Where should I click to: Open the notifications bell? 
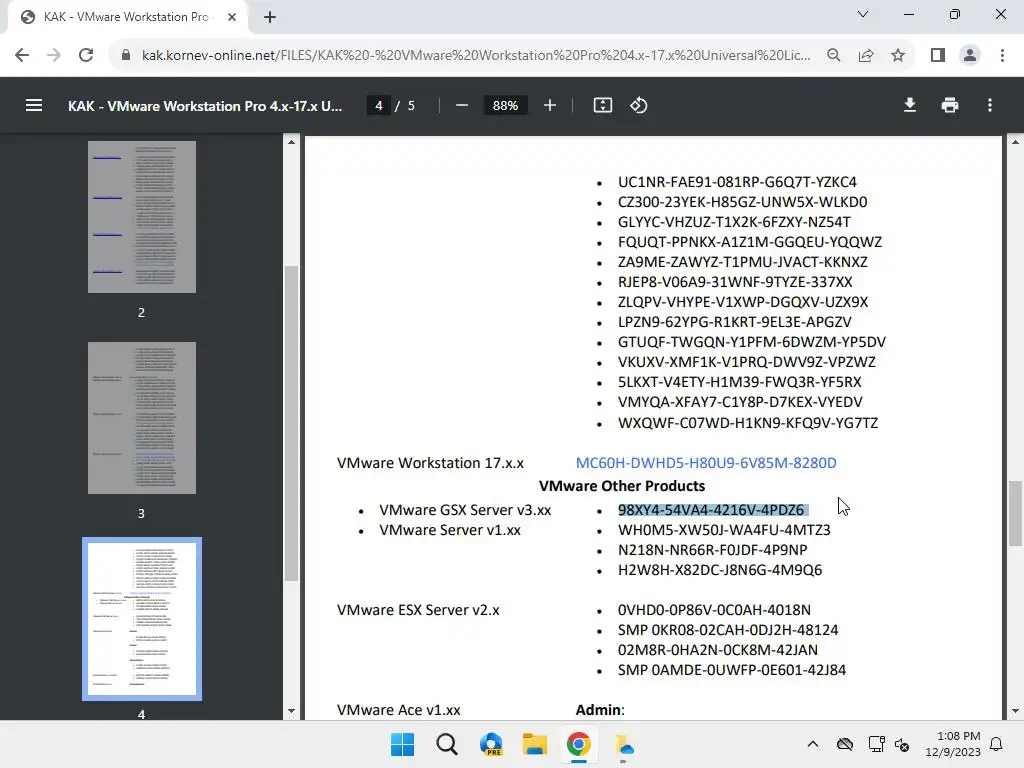997,744
